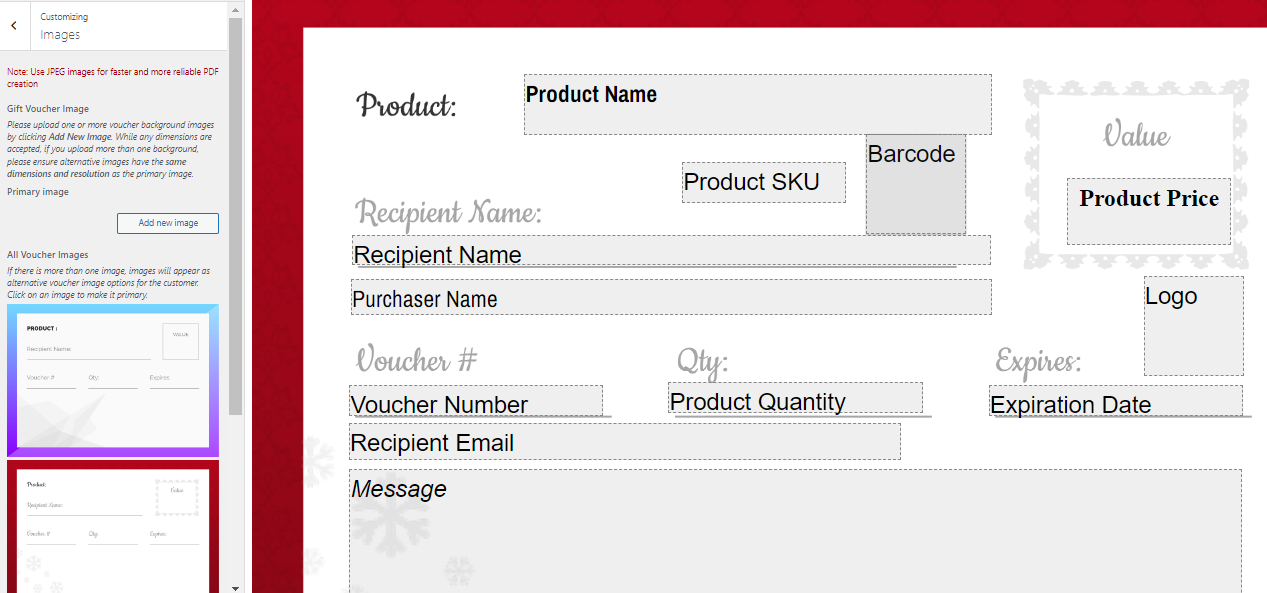Select the Logo placeholder box
The height and width of the screenshot is (593, 1267).
(x=1194, y=326)
